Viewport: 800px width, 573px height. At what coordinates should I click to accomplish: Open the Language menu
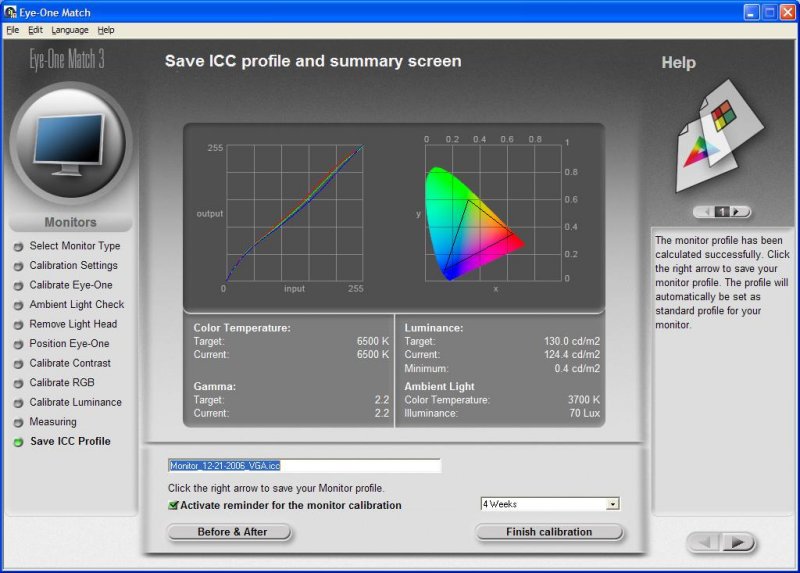coord(70,30)
